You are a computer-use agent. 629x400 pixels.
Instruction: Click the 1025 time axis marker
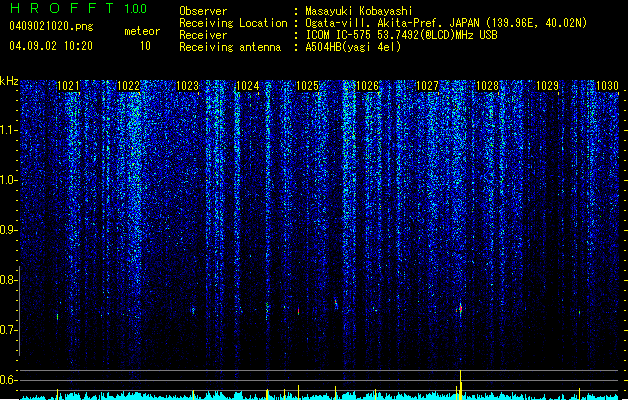point(307,86)
